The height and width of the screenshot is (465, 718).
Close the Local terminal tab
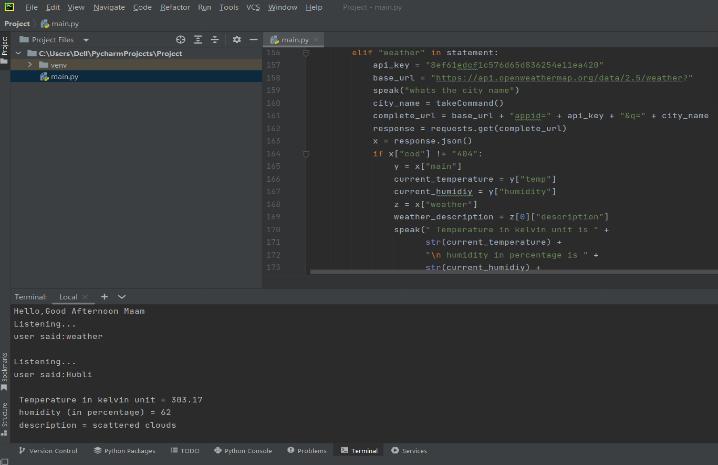[86, 297]
